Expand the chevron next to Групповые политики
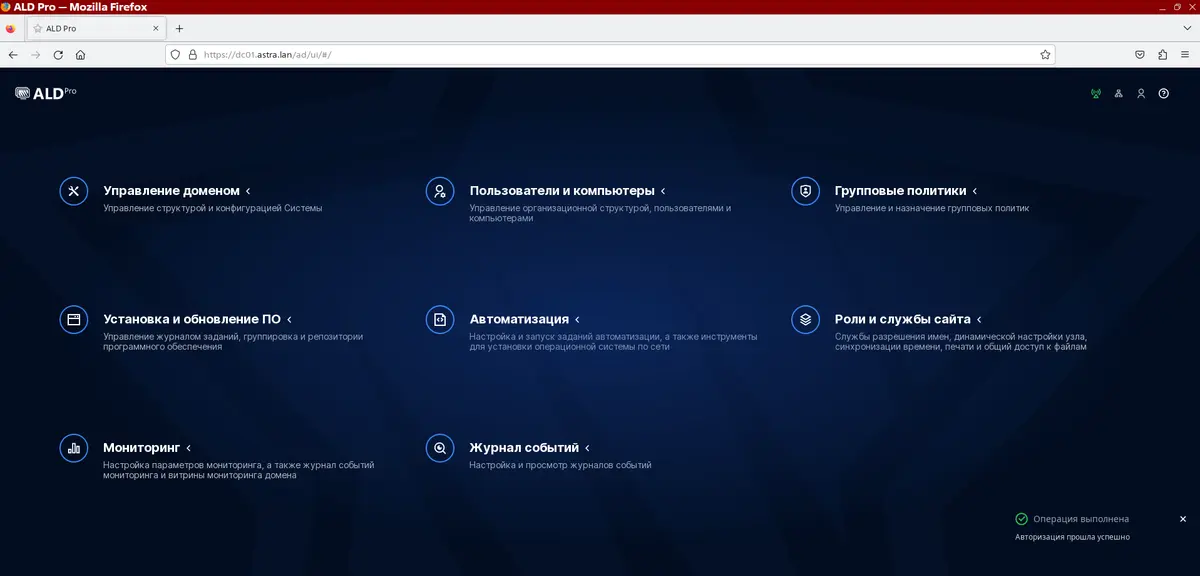The width and height of the screenshot is (1200, 576). [975, 191]
